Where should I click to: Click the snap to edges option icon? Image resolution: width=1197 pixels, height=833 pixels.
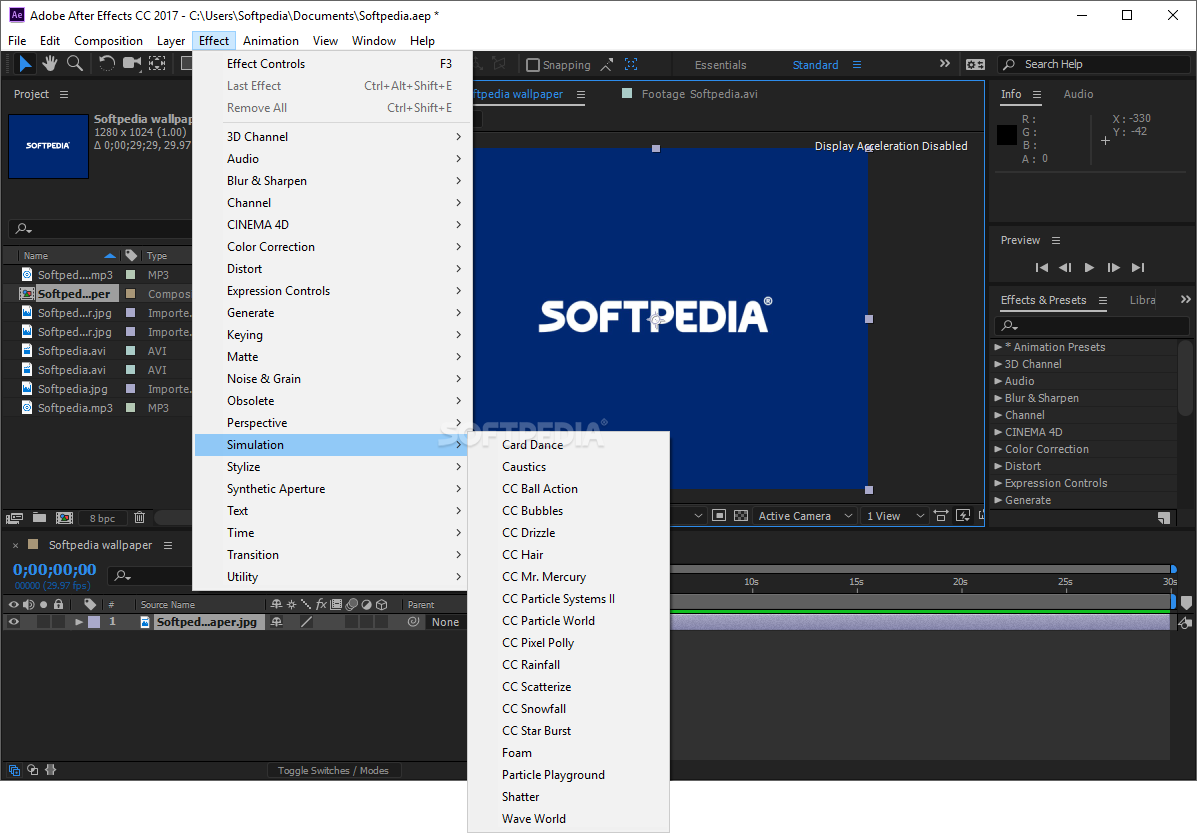point(607,65)
